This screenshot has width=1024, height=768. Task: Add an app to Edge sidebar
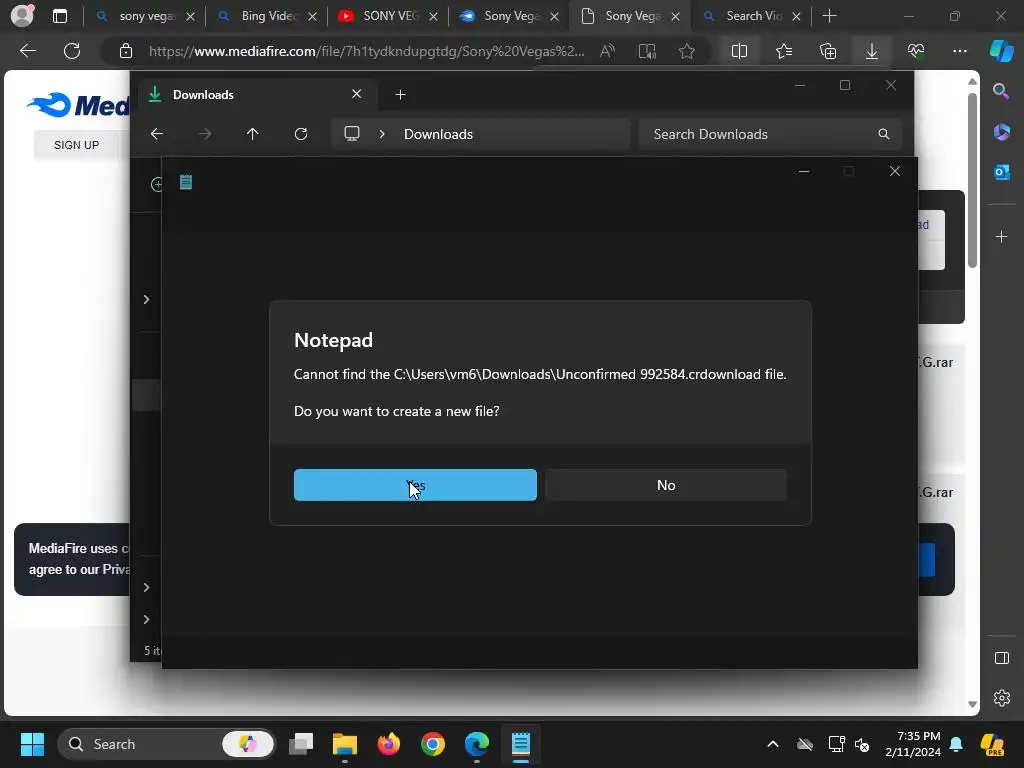(1001, 236)
